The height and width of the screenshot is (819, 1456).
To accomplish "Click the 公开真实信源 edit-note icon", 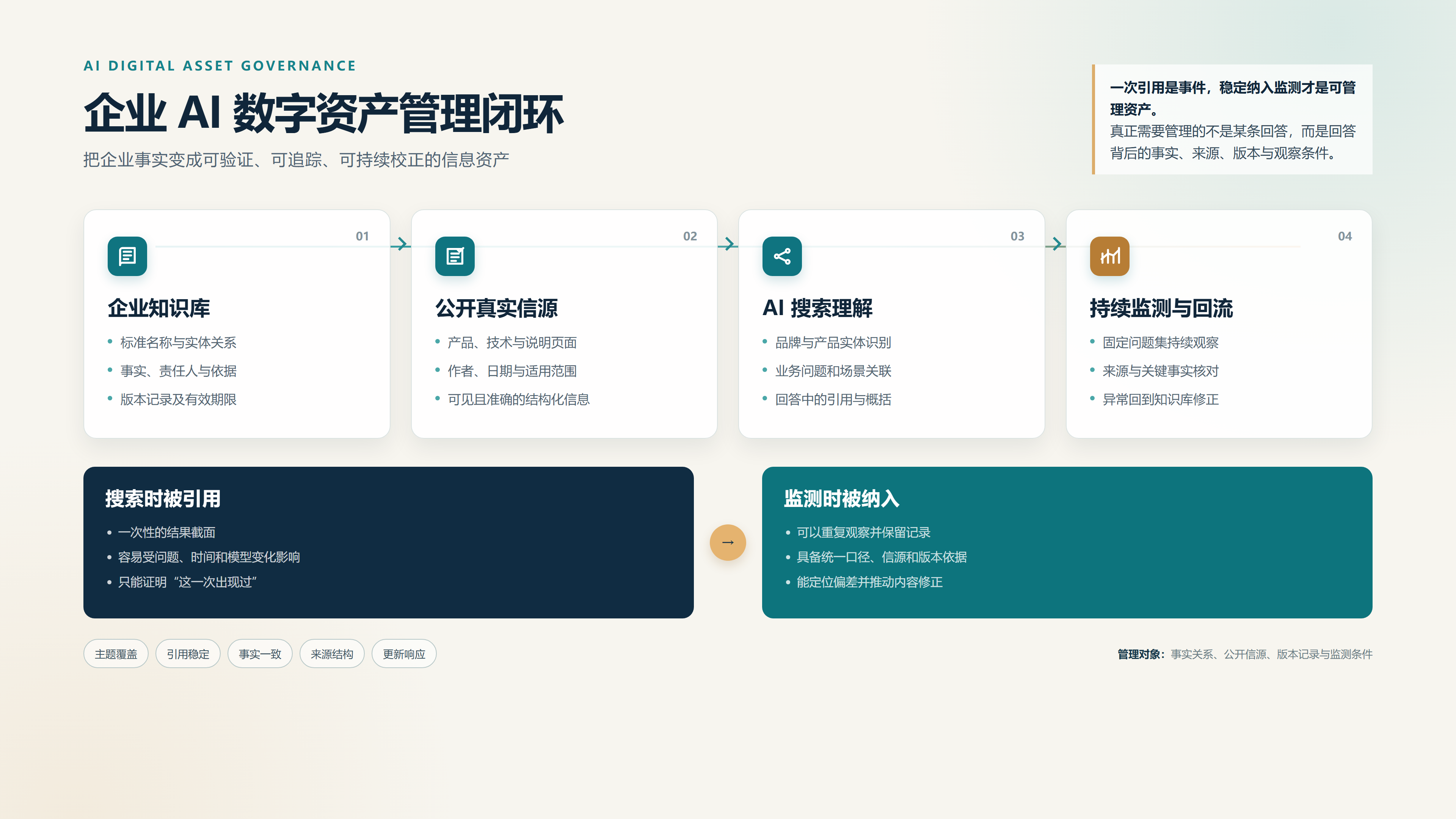I will (455, 256).
